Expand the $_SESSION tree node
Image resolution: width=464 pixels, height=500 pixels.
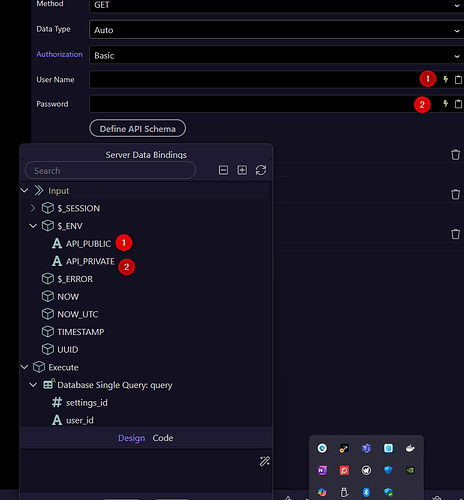33,208
